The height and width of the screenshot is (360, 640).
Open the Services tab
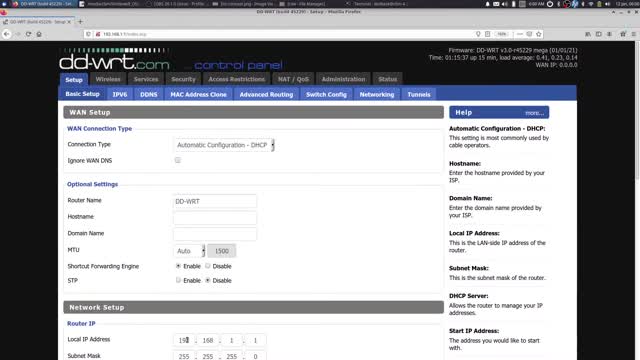point(146,79)
